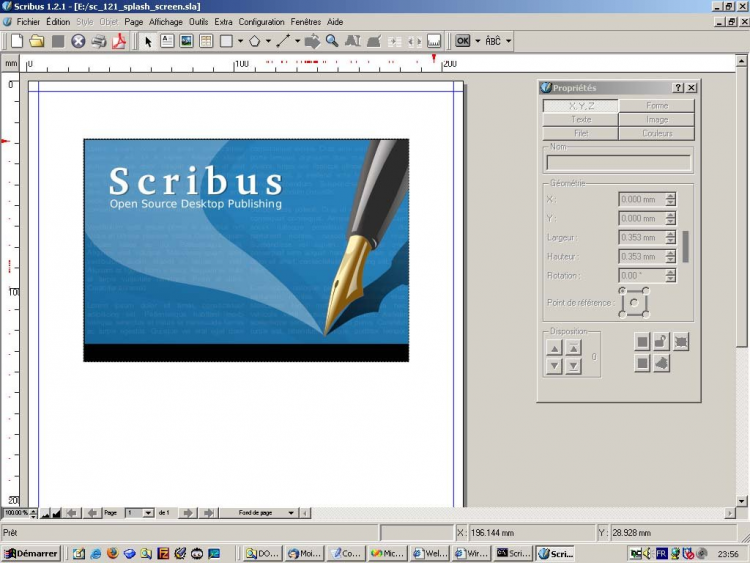Open the Outils menu
Viewport: 750px width, 563px height.
tap(199, 22)
